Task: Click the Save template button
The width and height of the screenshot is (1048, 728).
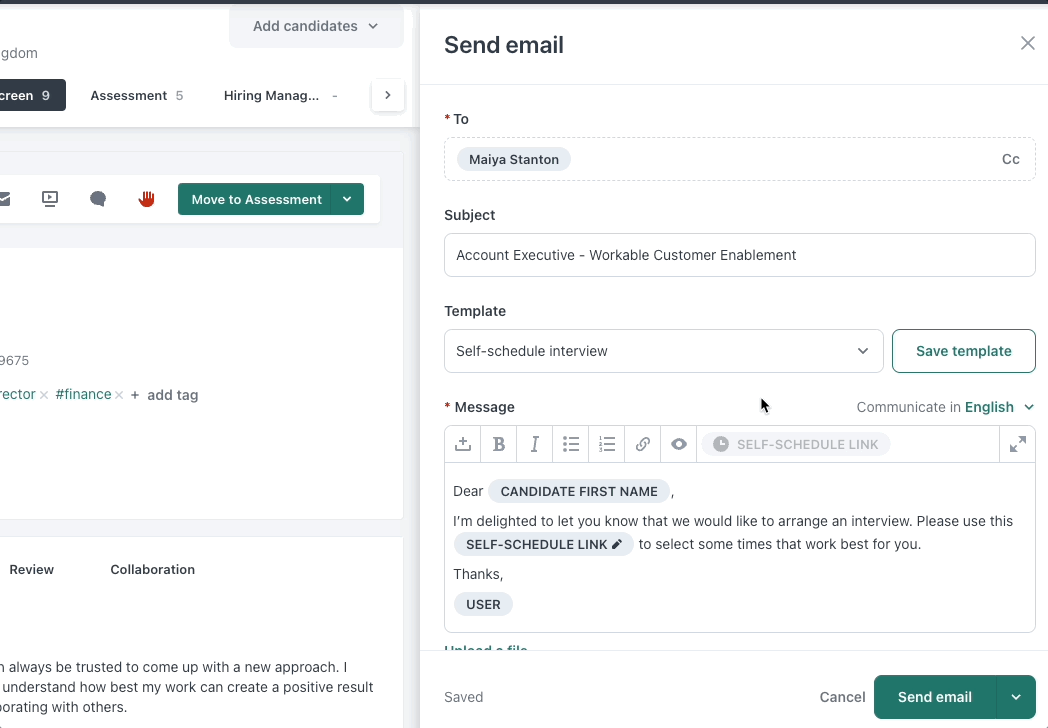Action: click(x=963, y=351)
